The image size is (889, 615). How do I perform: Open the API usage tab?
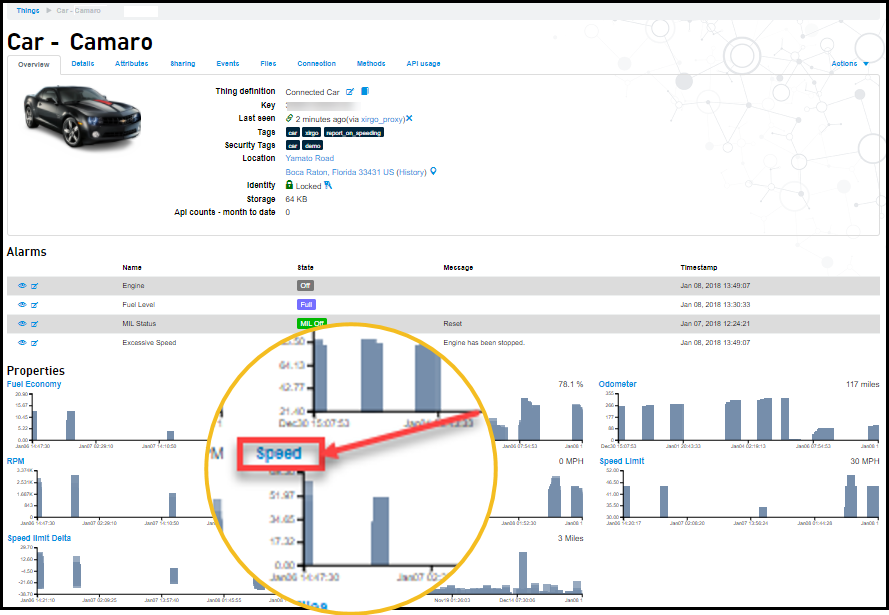(x=423, y=63)
